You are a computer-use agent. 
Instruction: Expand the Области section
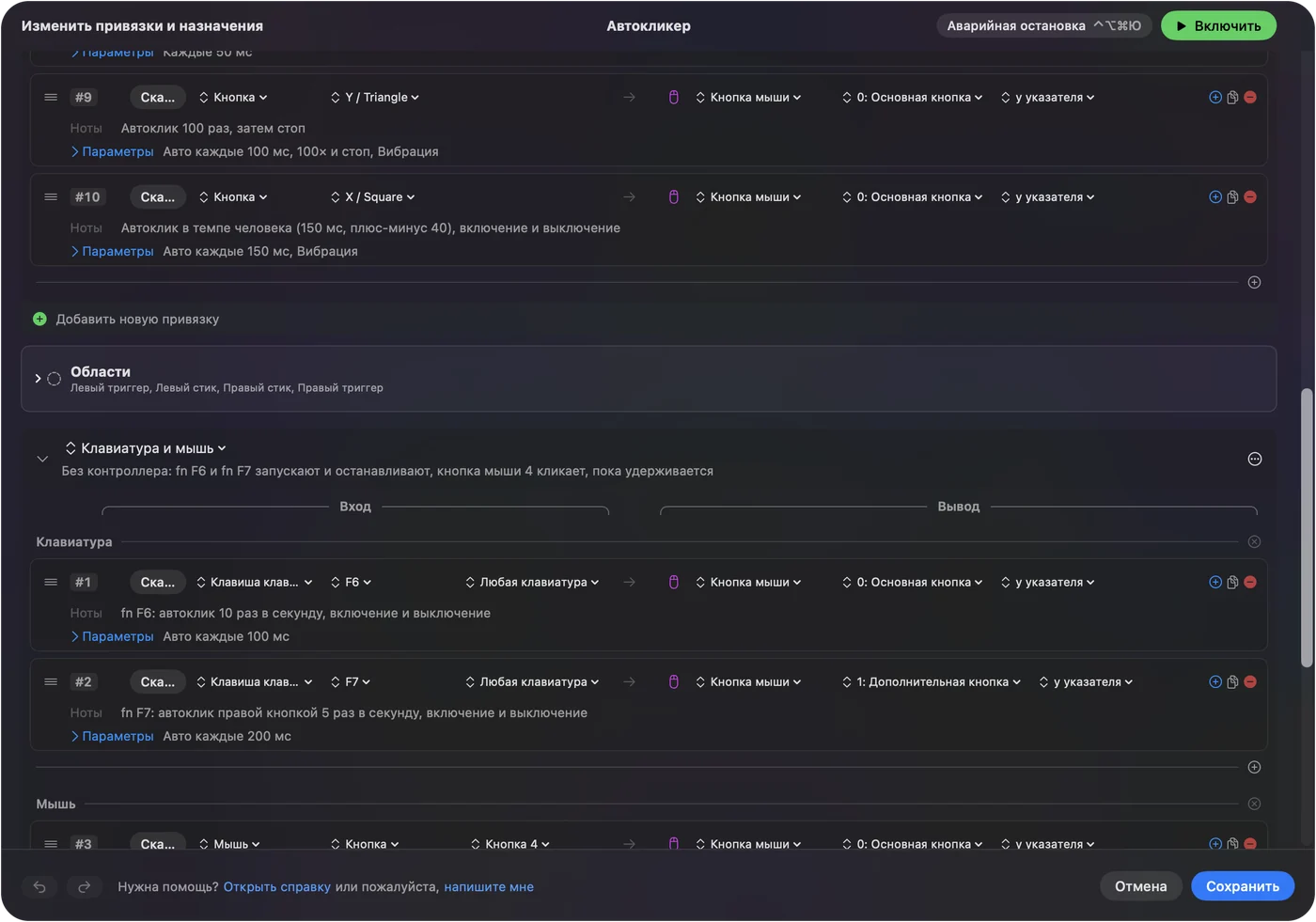tap(38, 379)
